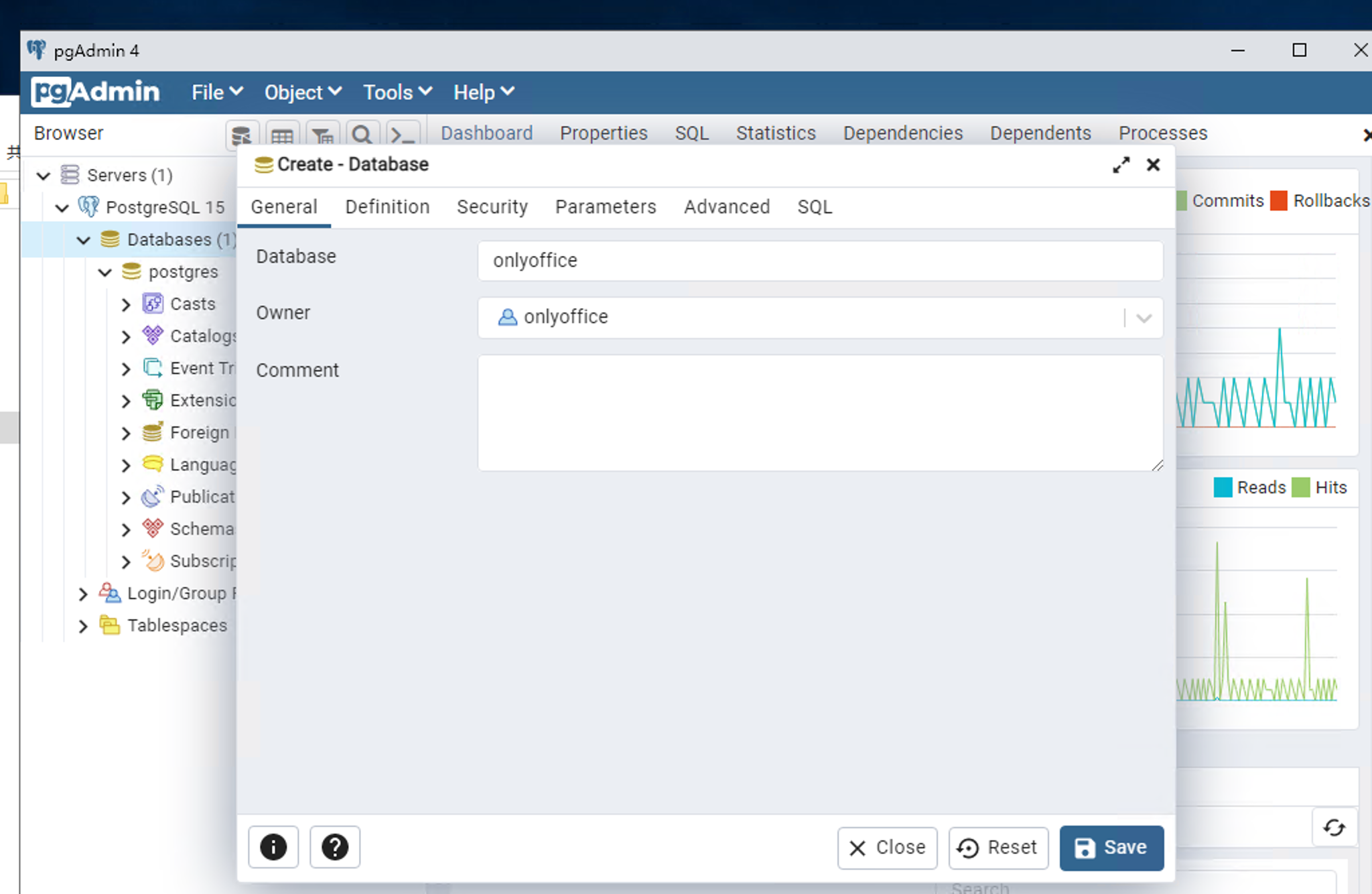Switch to the Advanced tab
This screenshot has height=894, width=1372.
pyautogui.click(x=727, y=207)
